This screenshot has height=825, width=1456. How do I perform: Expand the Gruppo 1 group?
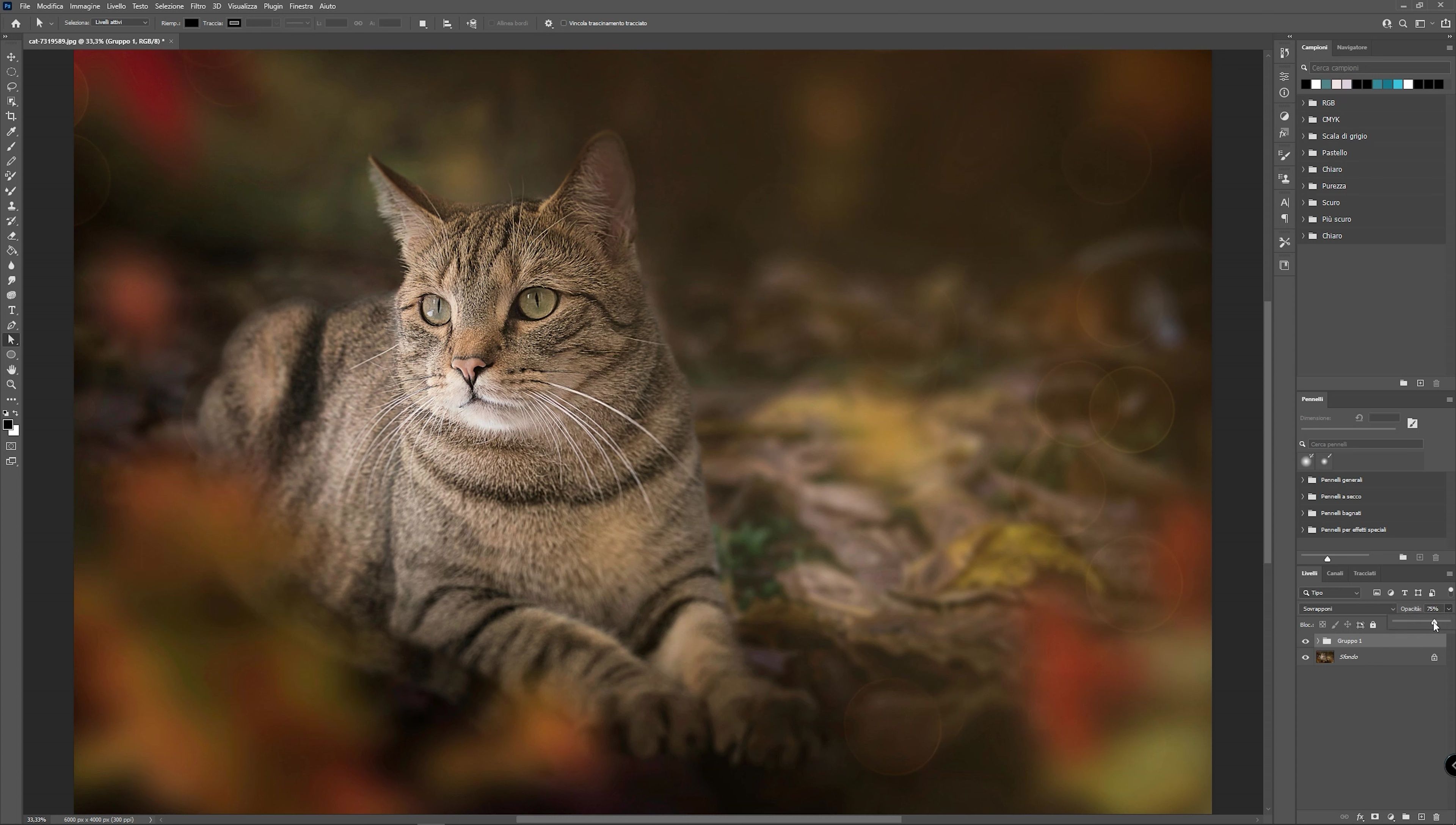tap(1318, 641)
